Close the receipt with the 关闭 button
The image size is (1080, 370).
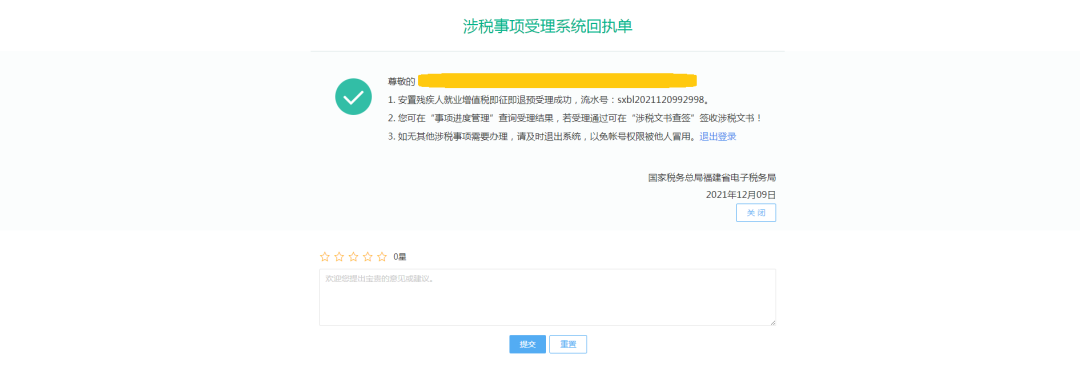coord(756,213)
